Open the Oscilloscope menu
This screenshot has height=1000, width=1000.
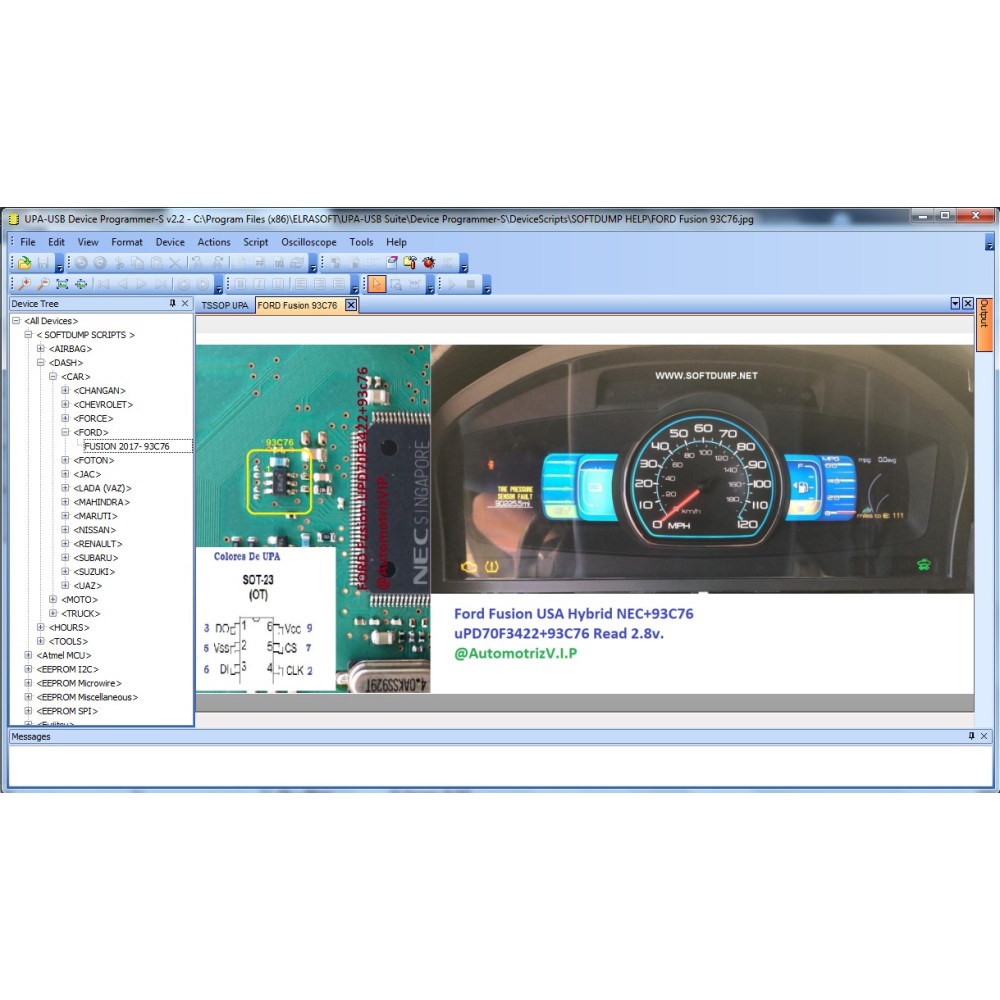(x=309, y=242)
